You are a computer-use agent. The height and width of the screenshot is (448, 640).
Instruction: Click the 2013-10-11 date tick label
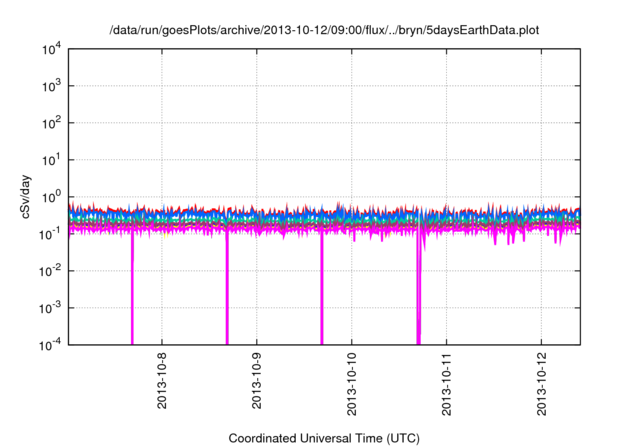click(x=447, y=384)
